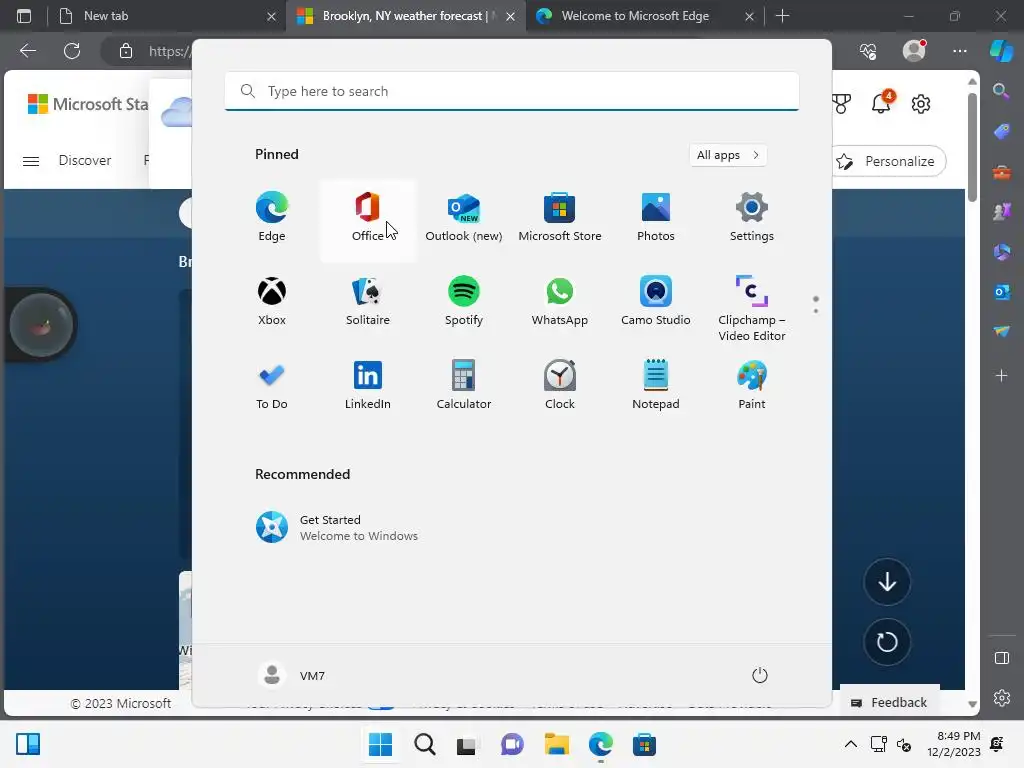Open Task View on the taskbar
This screenshot has width=1024, height=768.
point(467,744)
